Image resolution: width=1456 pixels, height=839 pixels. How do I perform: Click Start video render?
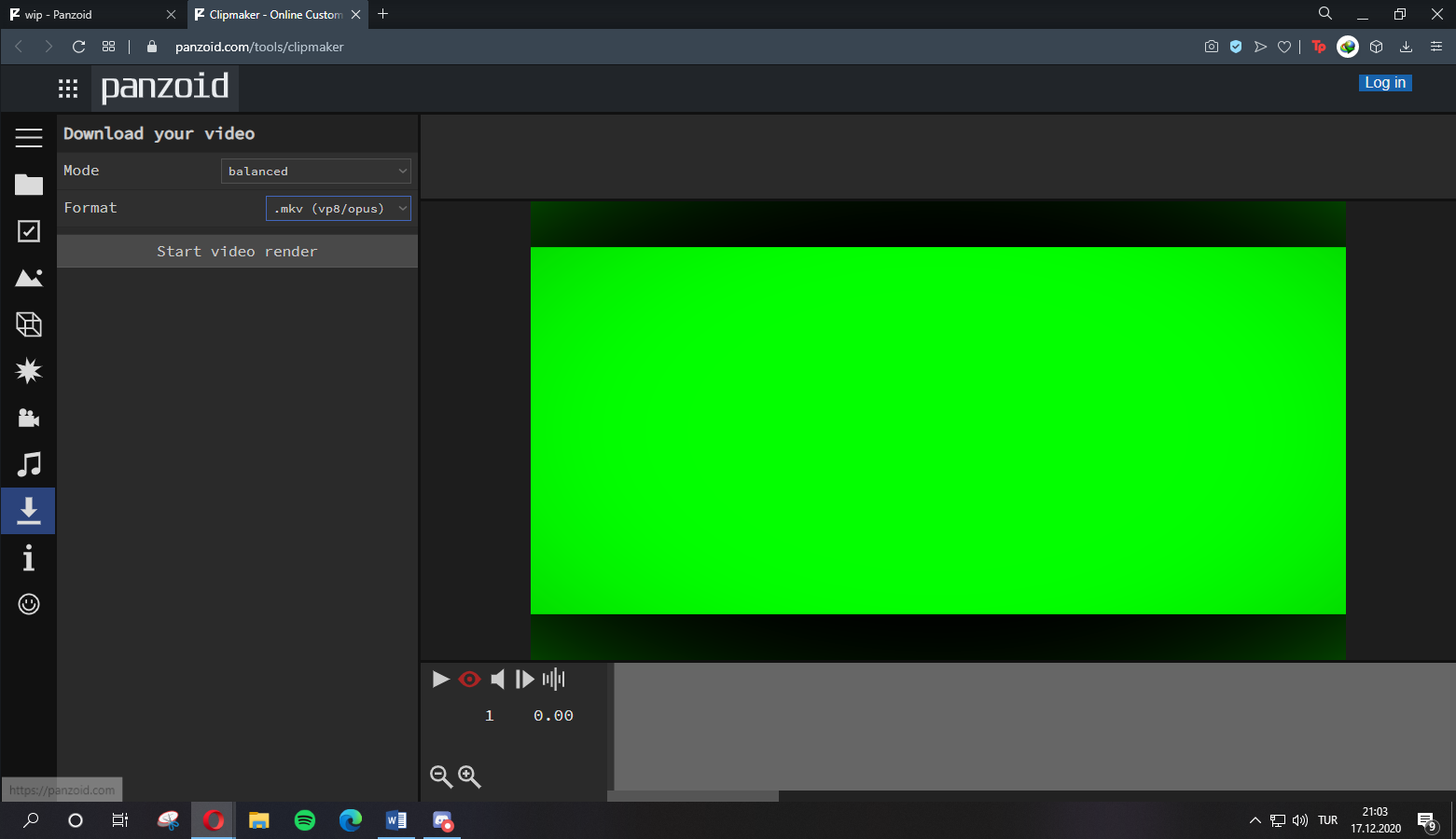coord(237,252)
